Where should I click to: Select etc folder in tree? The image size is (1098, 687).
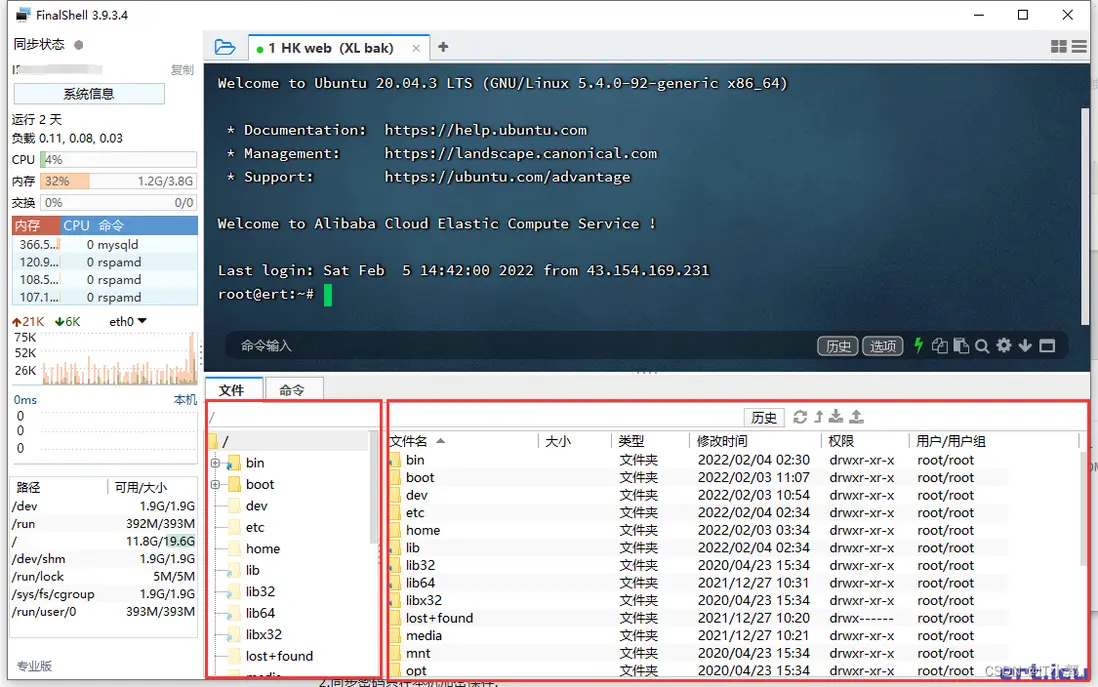tap(255, 527)
